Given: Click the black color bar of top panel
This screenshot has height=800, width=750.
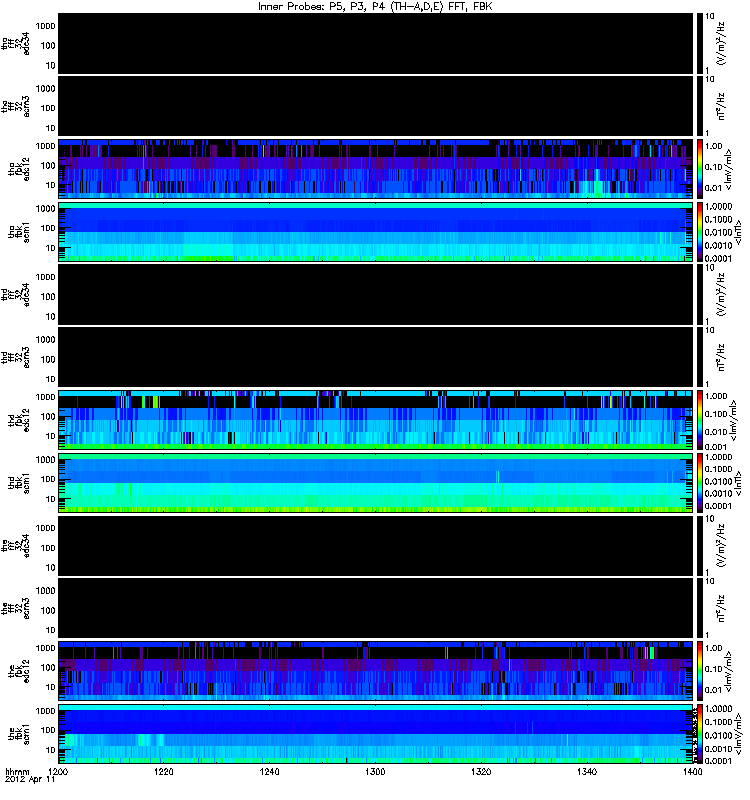Looking at the screenshot, I should [x=700, y=43].
